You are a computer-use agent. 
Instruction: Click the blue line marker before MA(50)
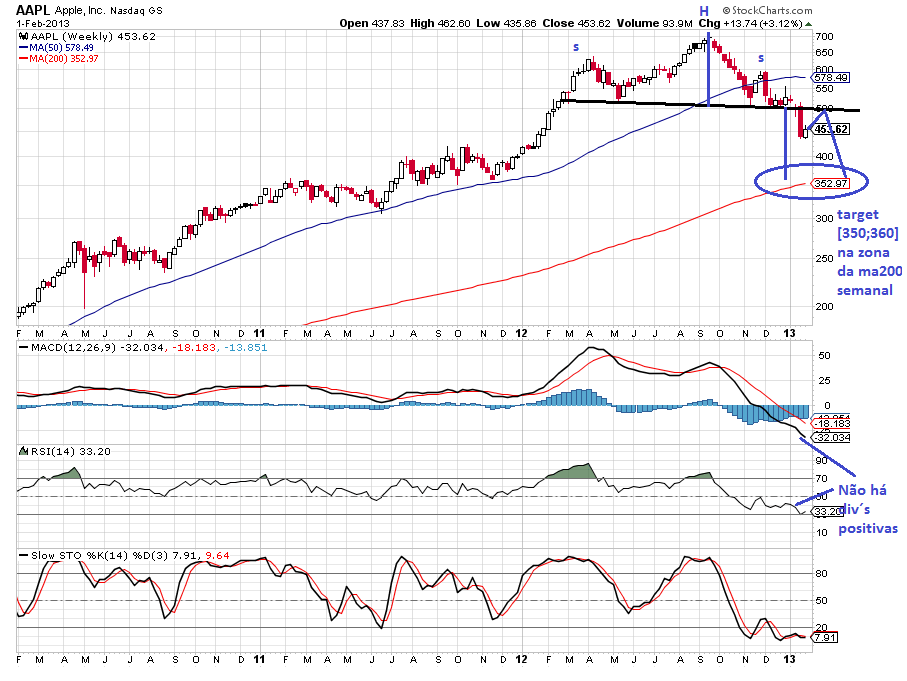click(x=24, y=48)
